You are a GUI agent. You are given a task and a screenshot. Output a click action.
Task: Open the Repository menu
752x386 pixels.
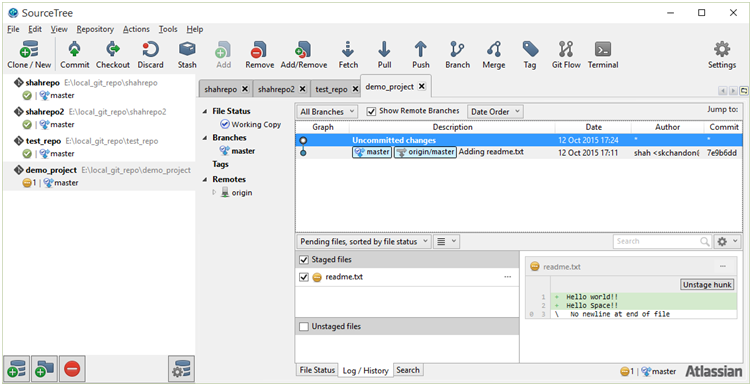[x=95, y=29]
